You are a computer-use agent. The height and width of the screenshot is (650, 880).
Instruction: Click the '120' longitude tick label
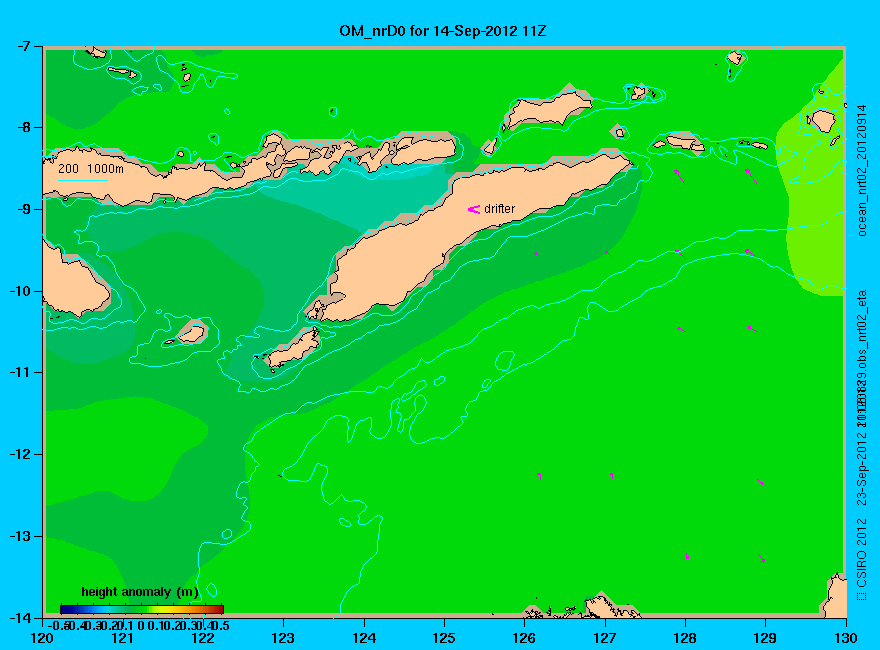pos(43,638)
